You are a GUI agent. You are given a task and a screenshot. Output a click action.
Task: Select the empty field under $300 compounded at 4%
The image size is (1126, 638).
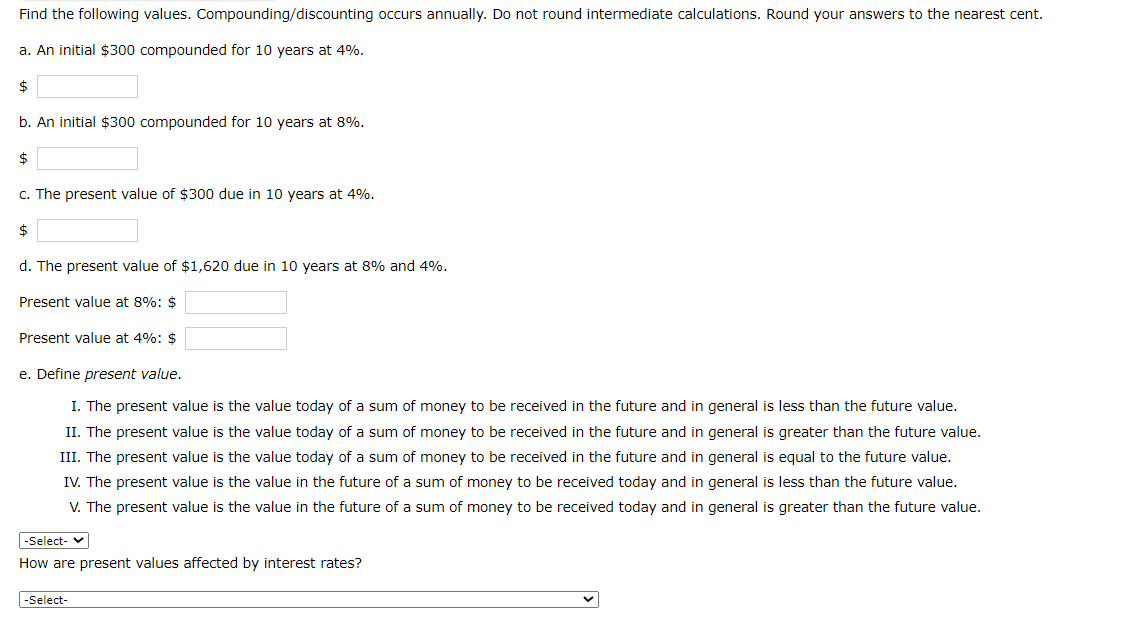pos(87,86)
